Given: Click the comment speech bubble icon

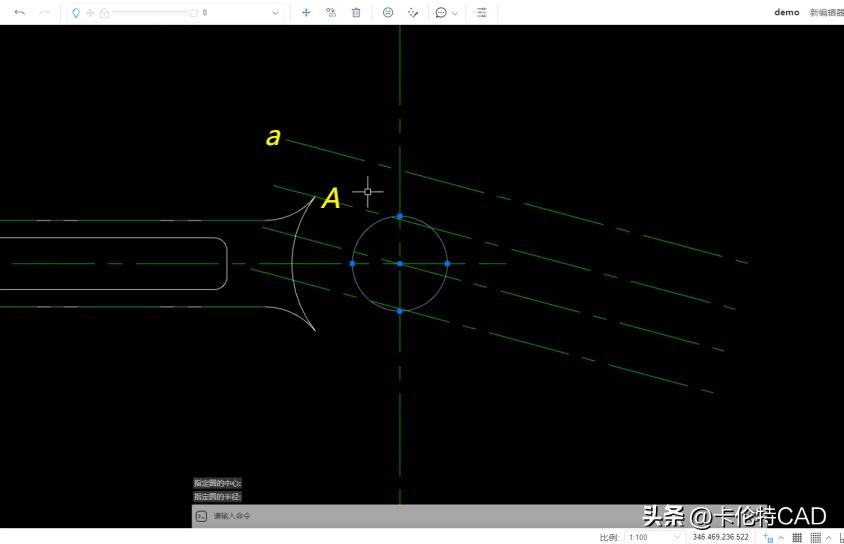Looking at the screenshot, I should pos(441,12).
